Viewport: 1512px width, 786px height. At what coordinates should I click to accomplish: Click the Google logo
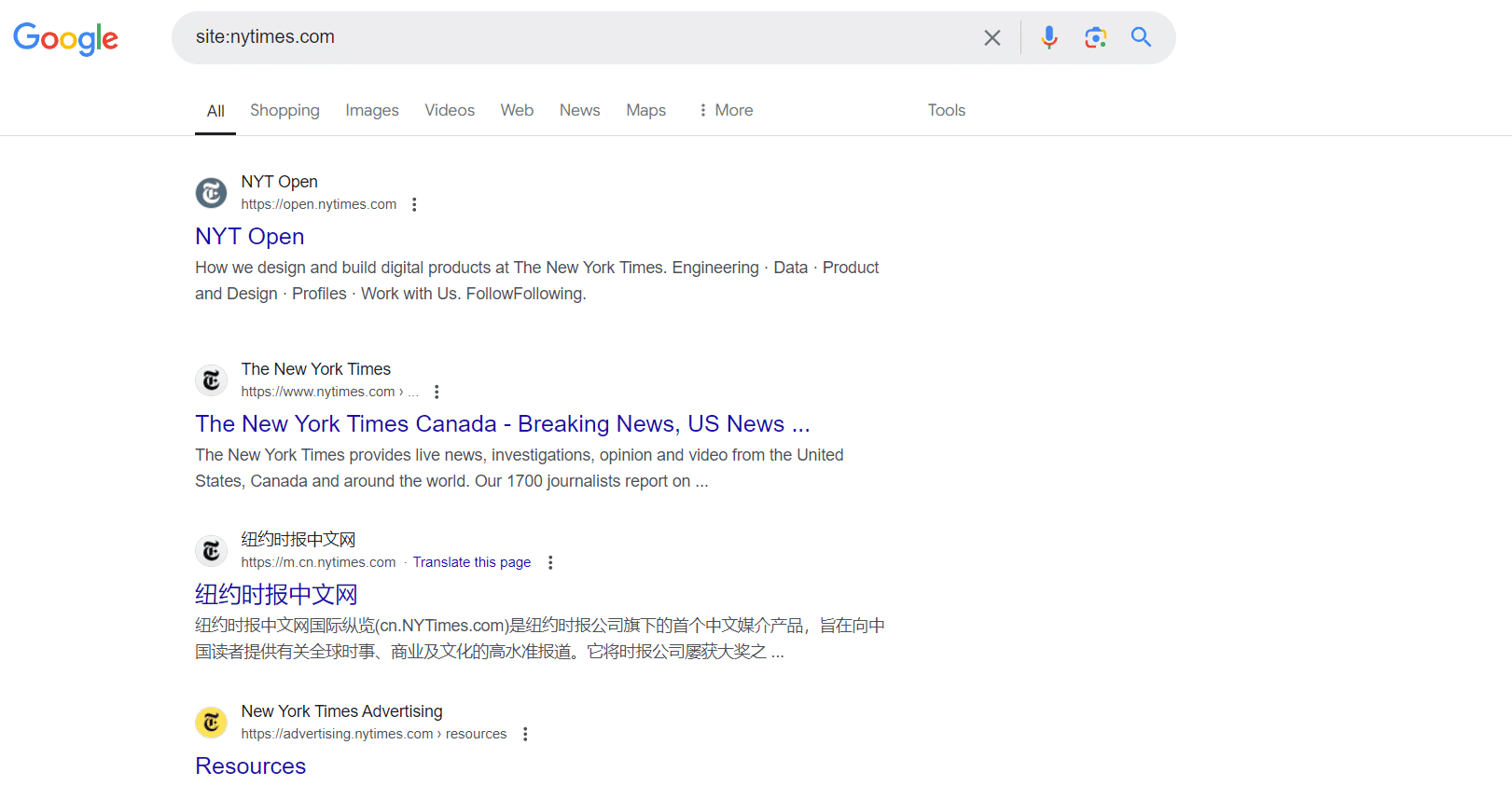coord(65,38)
